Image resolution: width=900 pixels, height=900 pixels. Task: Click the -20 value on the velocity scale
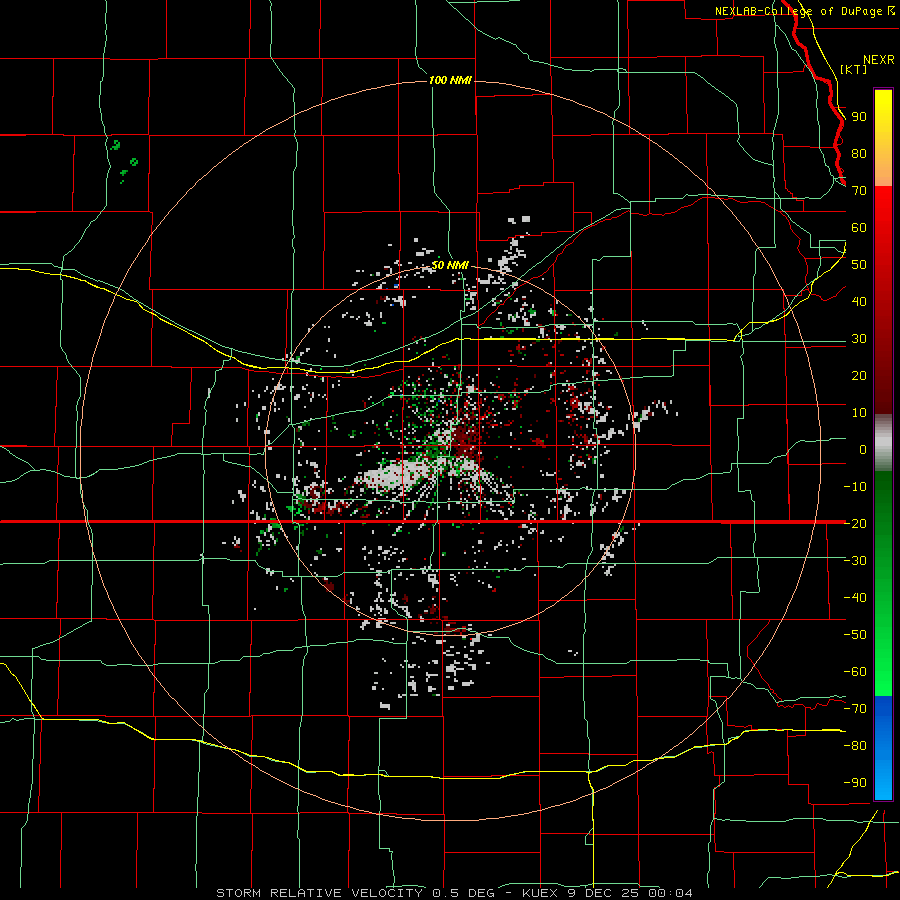click(855, 524)
